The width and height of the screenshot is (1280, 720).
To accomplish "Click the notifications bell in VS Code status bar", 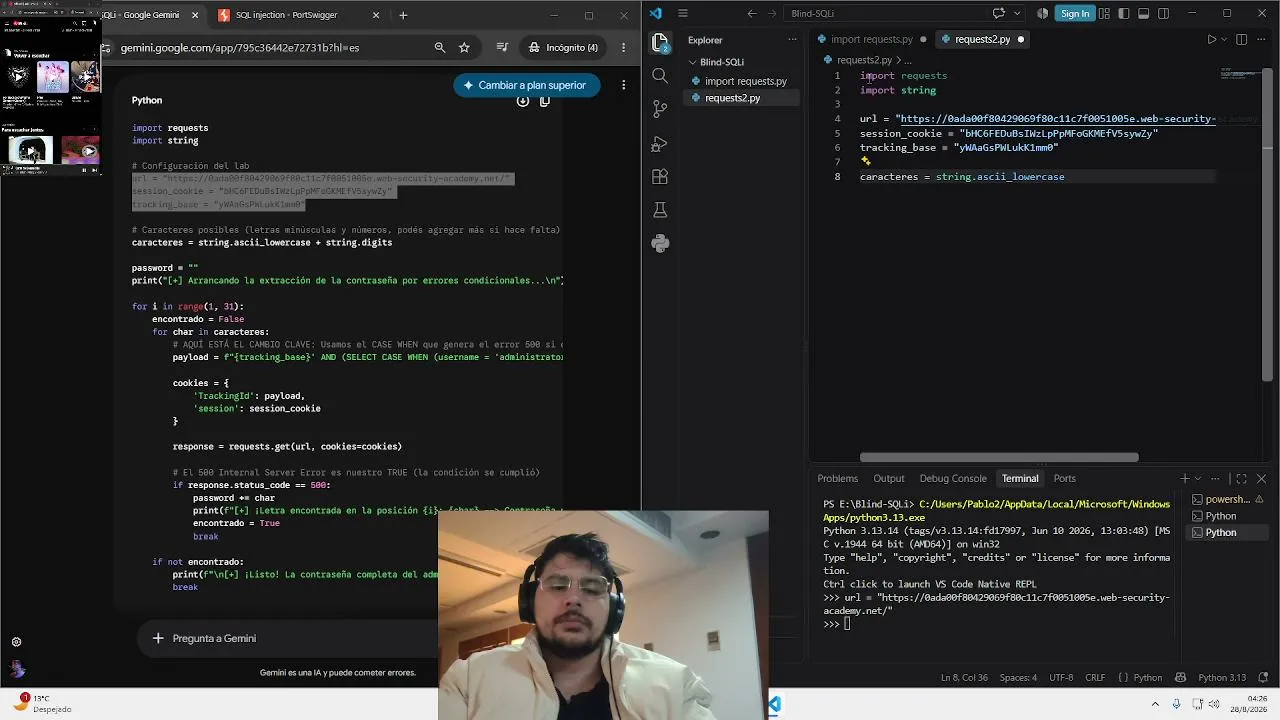I will [1262, 678].
